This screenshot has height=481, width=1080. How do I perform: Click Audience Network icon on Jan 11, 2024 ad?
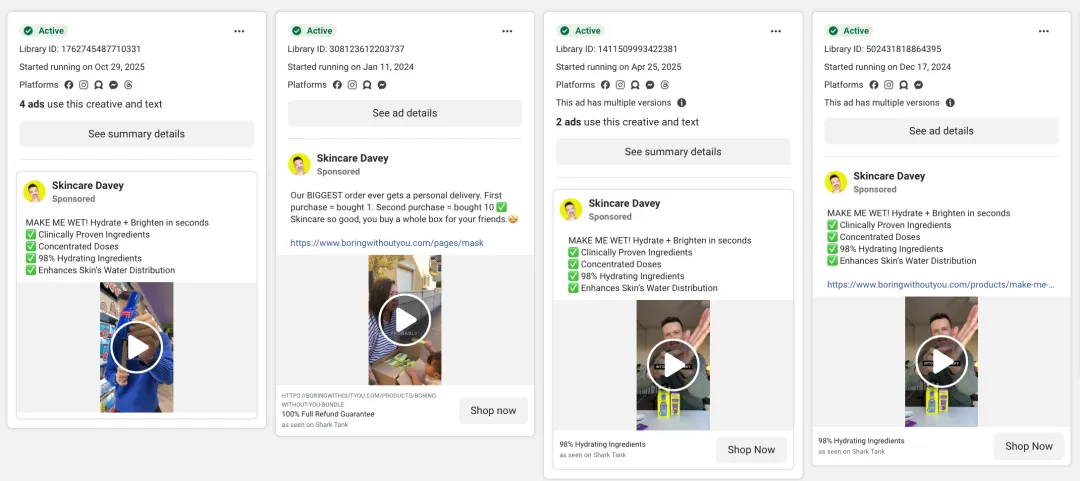pos(367,85)
